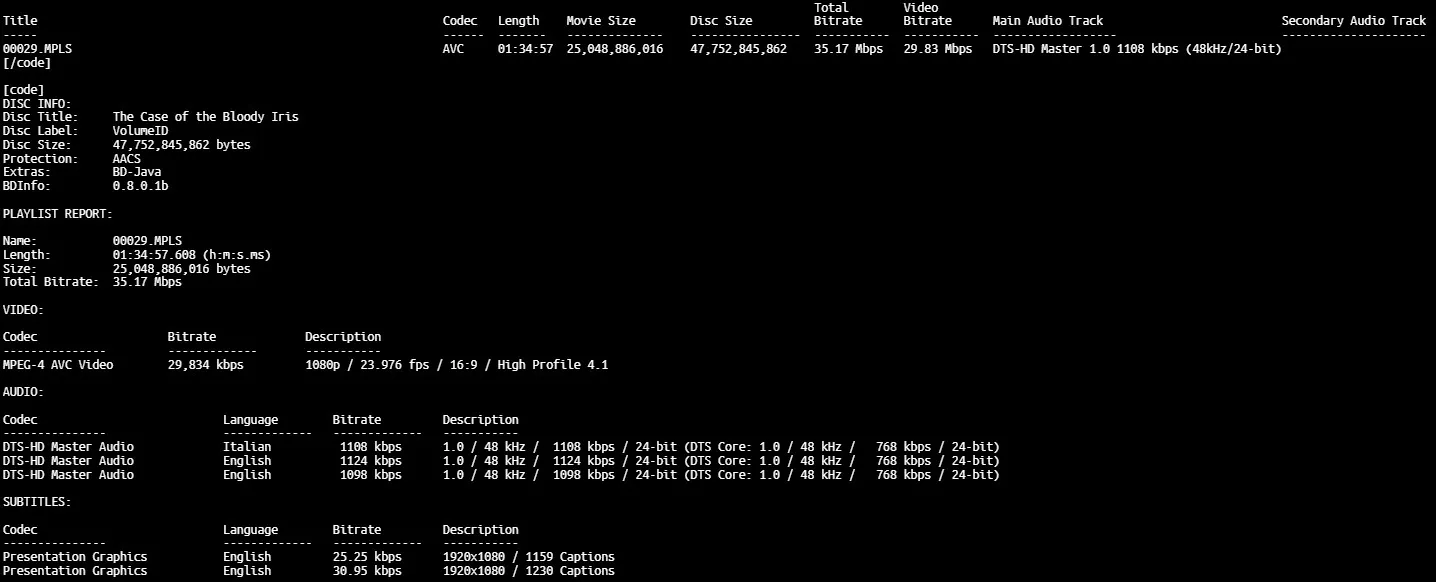Click BDInfo version 0.8.0.1b
The image size is (1436, 582).
pyautogui.click(x=141, y=186)
